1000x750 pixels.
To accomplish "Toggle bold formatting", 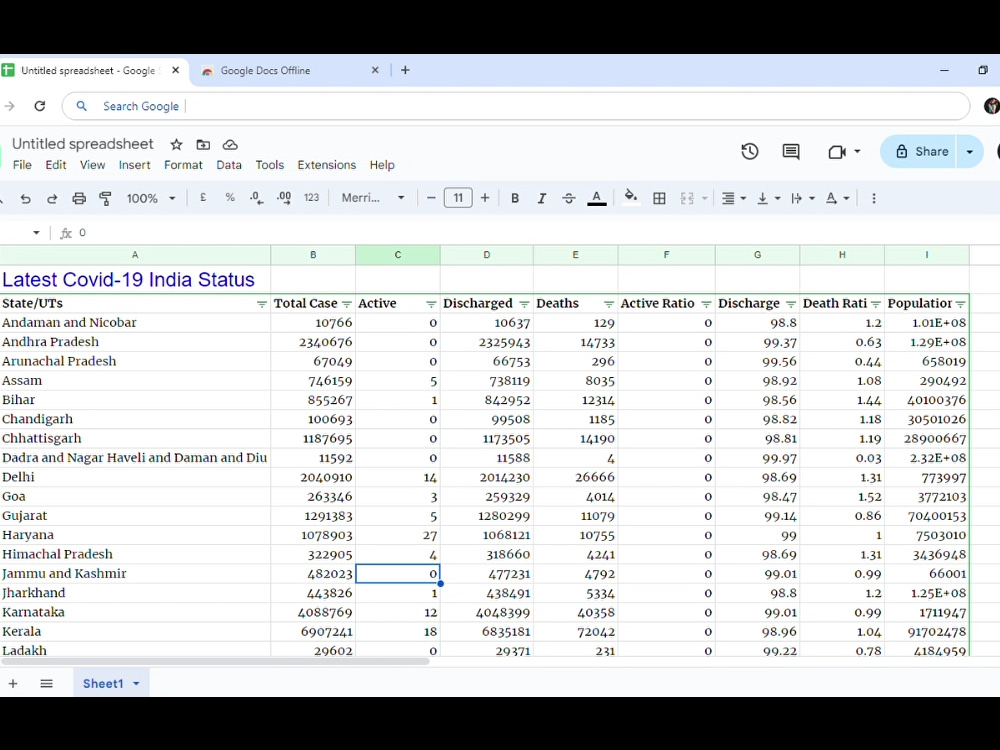I will click(x=515, y=198).
